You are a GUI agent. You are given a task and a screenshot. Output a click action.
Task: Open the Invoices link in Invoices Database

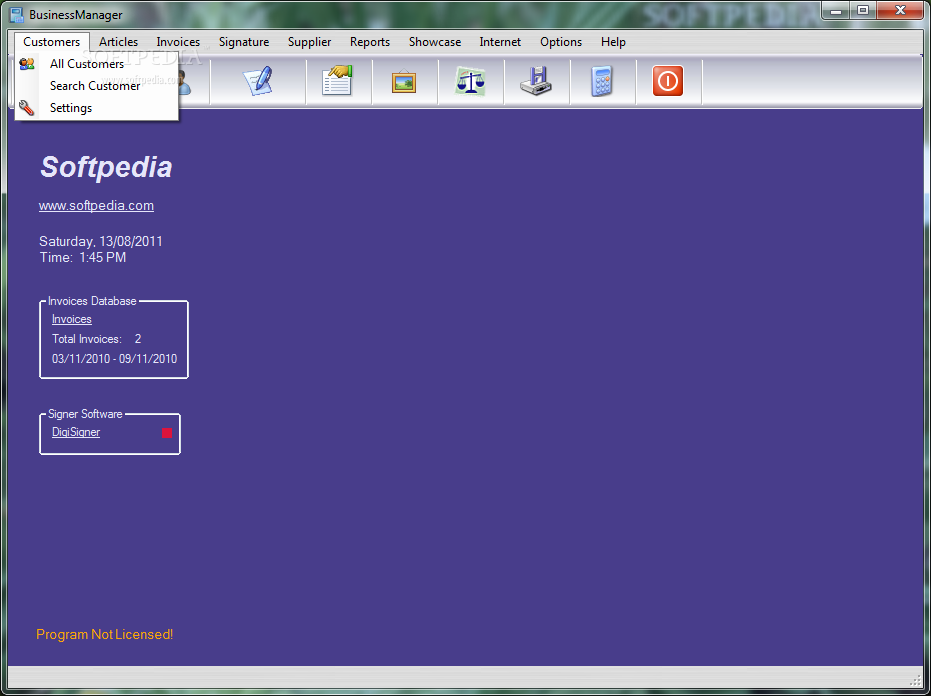click(x=72, y=319)
